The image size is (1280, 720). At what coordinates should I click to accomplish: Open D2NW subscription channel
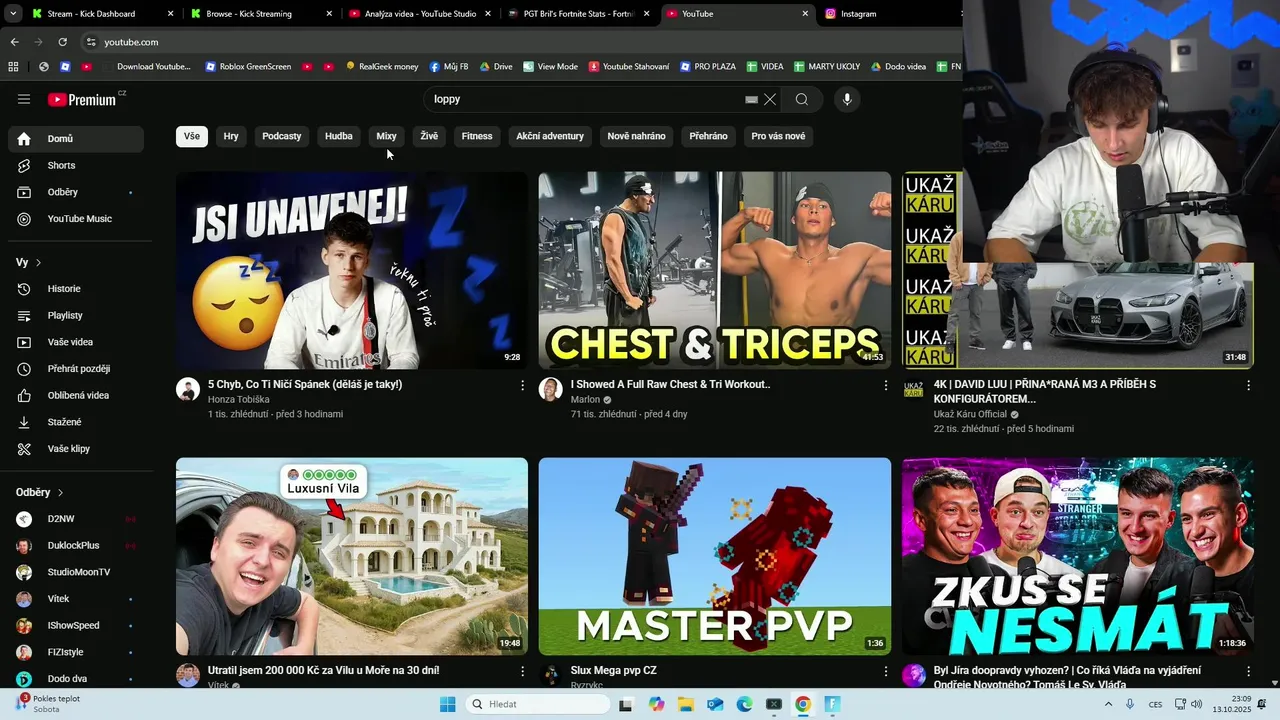click(x=76, y=519)
